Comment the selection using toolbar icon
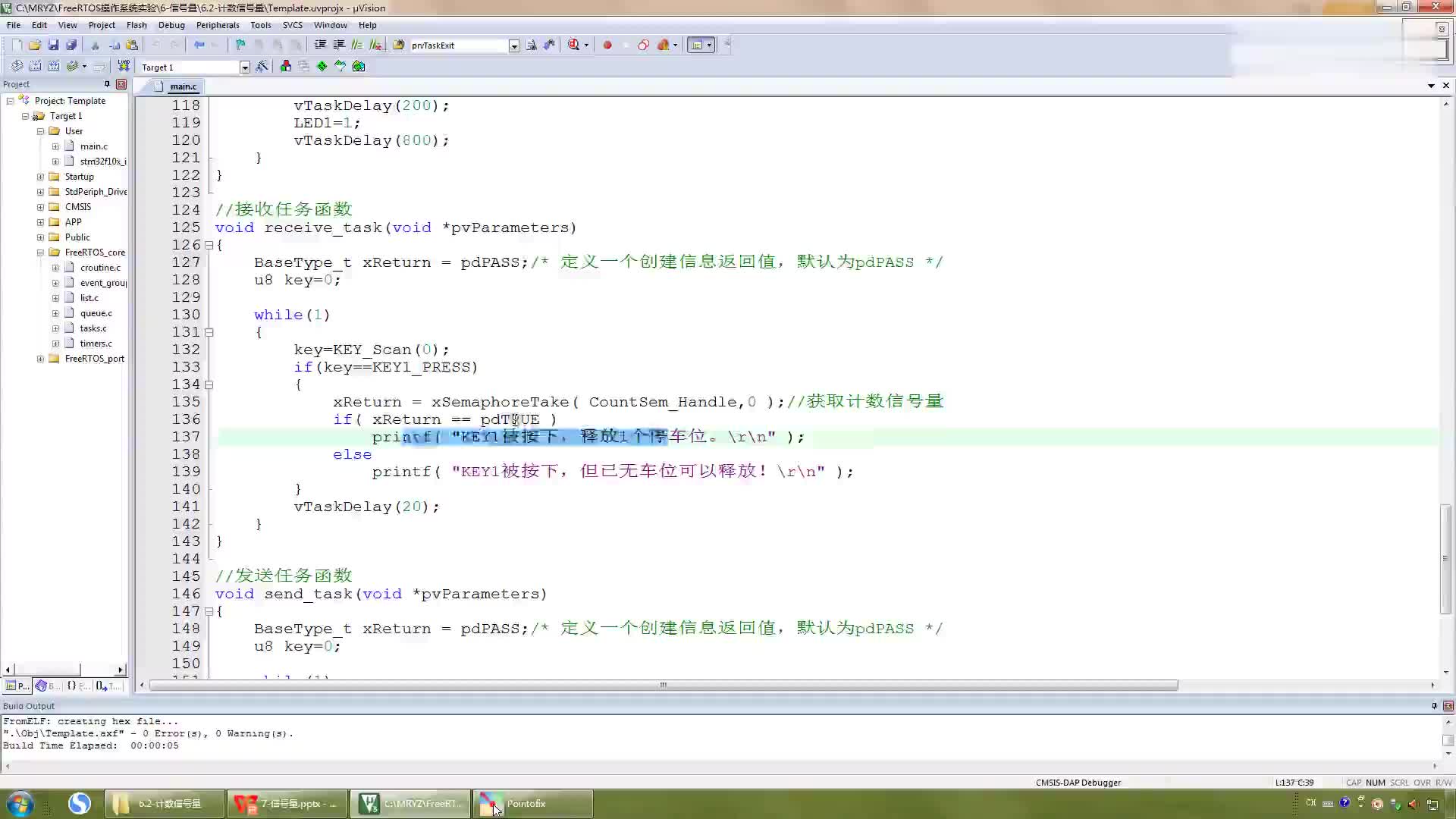 (357, 45)
